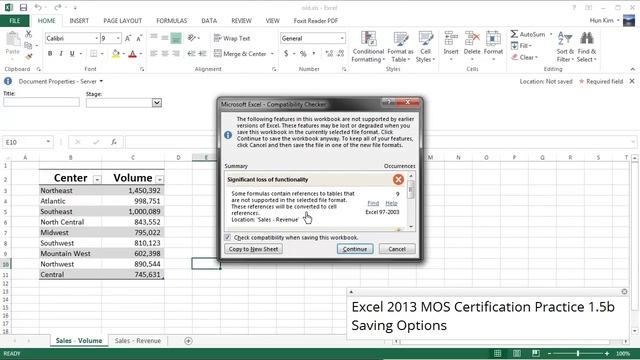Click the add new sheet plus button
640x360 pixels.
tap(188, 340)
